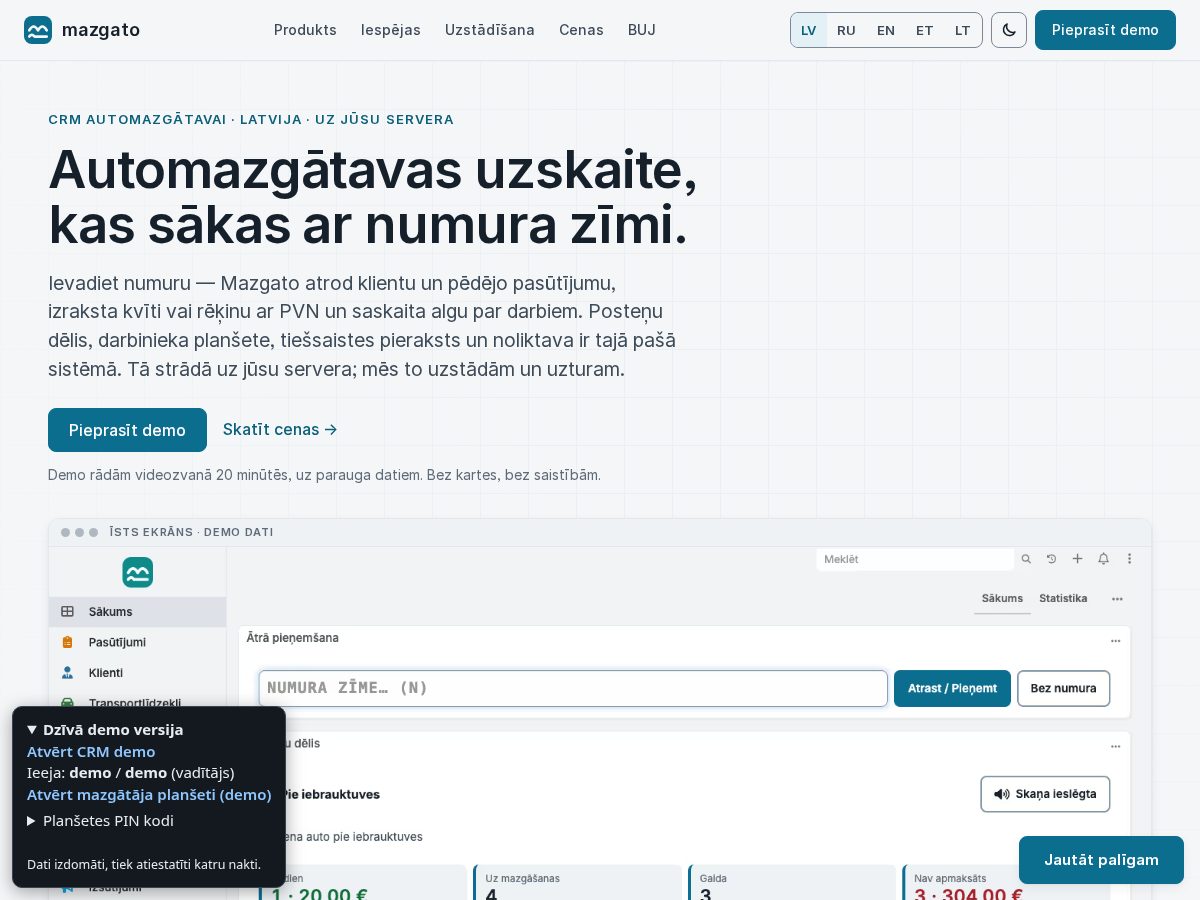
Task: Open the three-dot menu next to Statistika tab
Action: [x=1117, y=598]
